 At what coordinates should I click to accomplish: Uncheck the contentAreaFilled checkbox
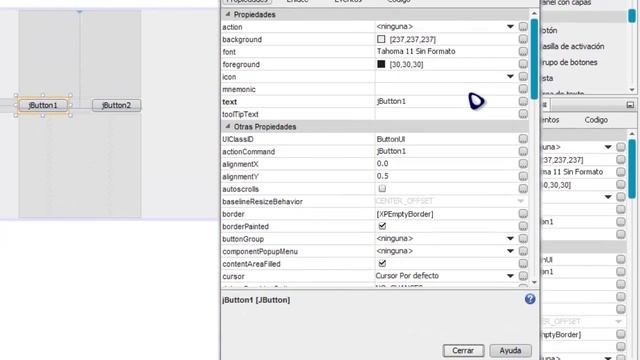(382, 263)
